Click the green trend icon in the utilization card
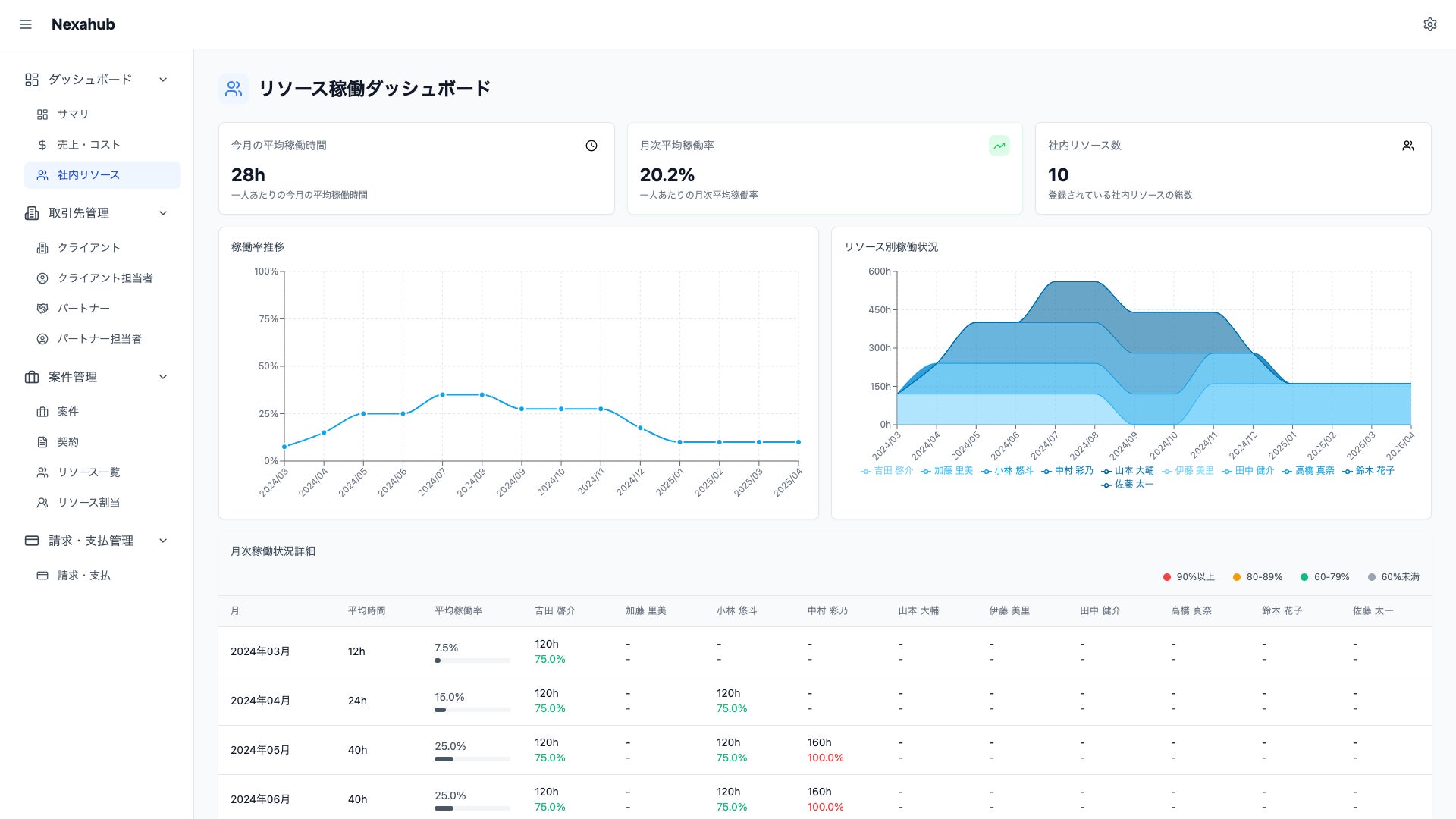 click(x=999, y=146)
